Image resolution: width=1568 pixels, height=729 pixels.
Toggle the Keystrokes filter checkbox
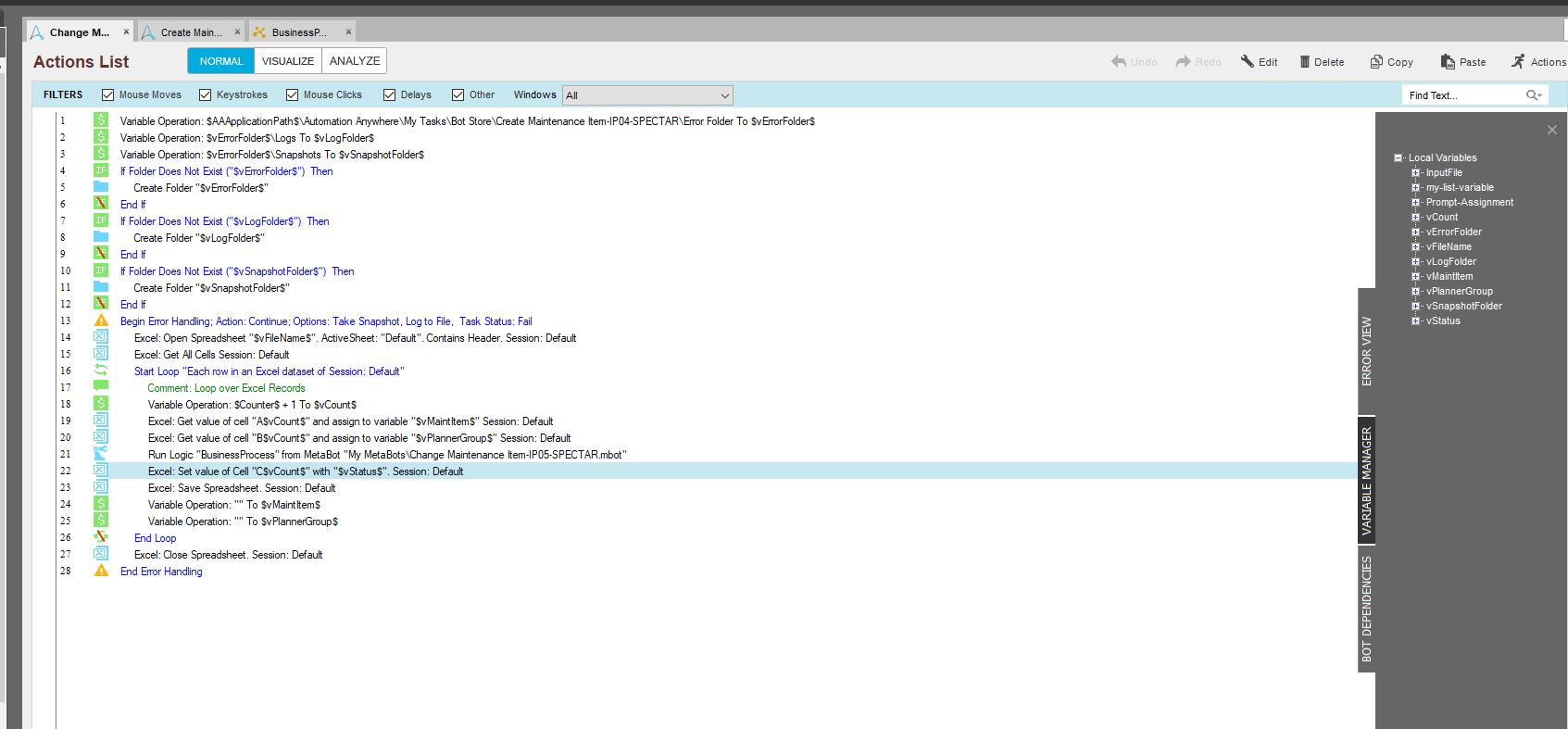[x=206, y=94]
